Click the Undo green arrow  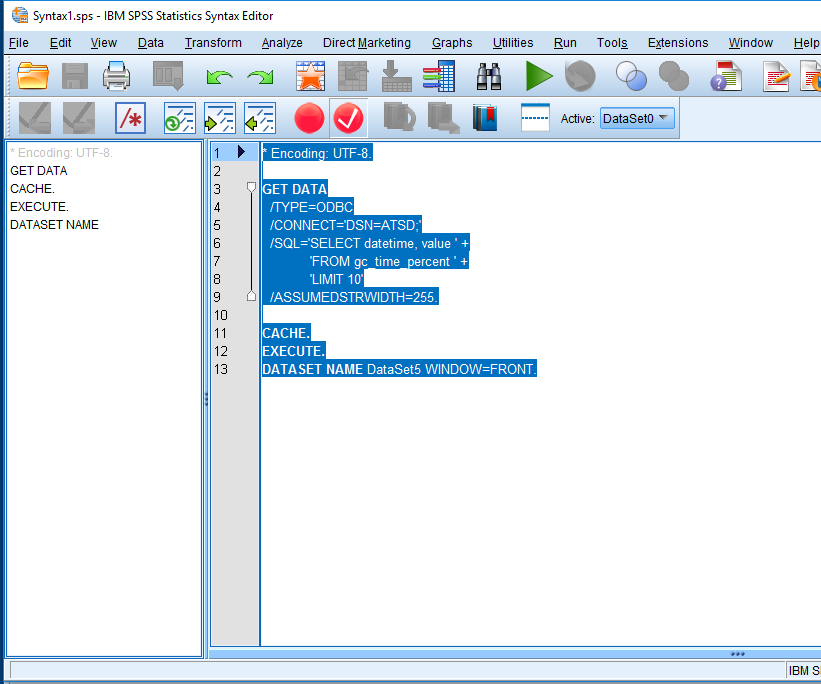point(219,78)
